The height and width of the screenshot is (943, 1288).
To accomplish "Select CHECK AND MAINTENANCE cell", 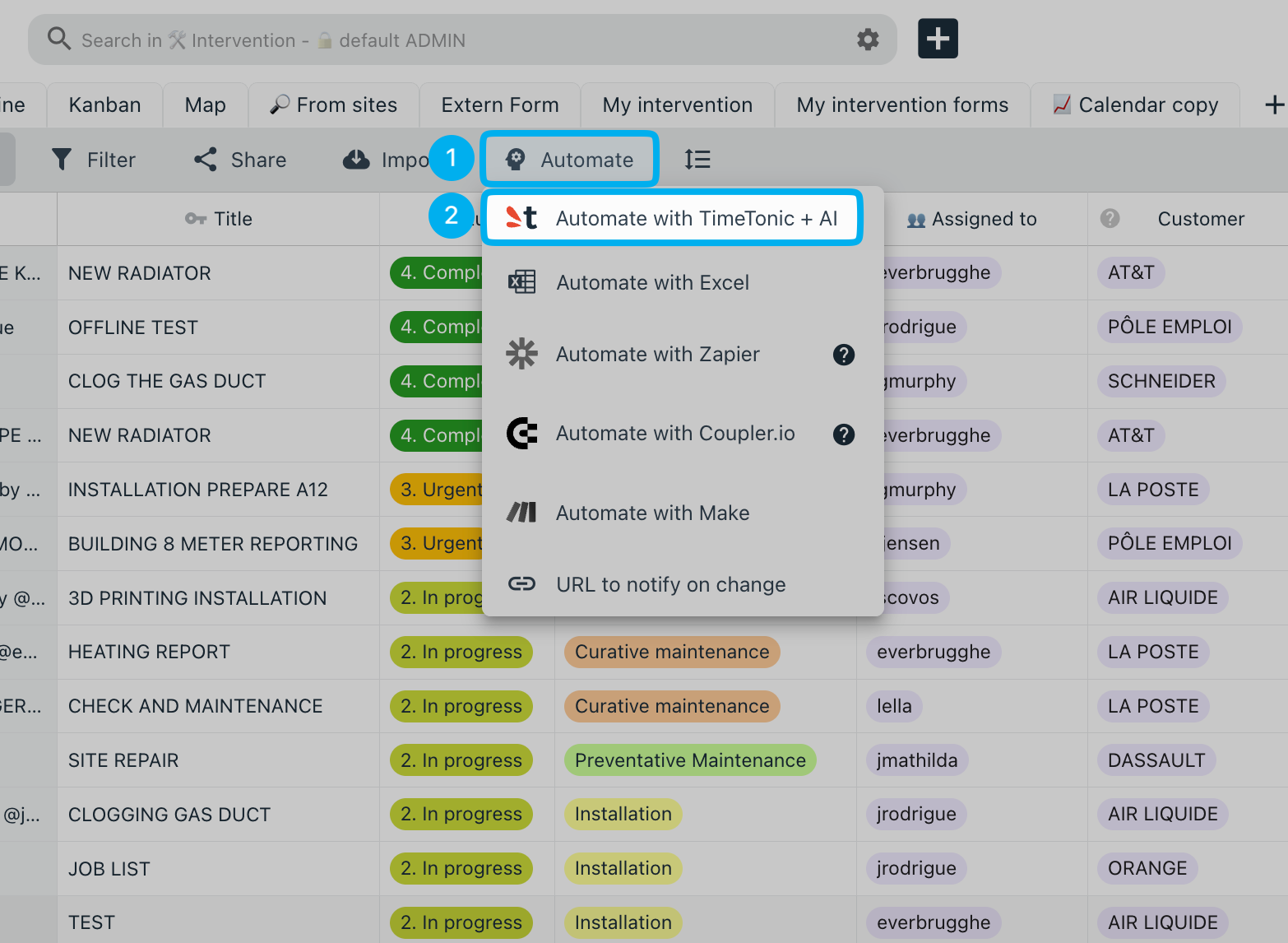I will click(x=219, y=706).
